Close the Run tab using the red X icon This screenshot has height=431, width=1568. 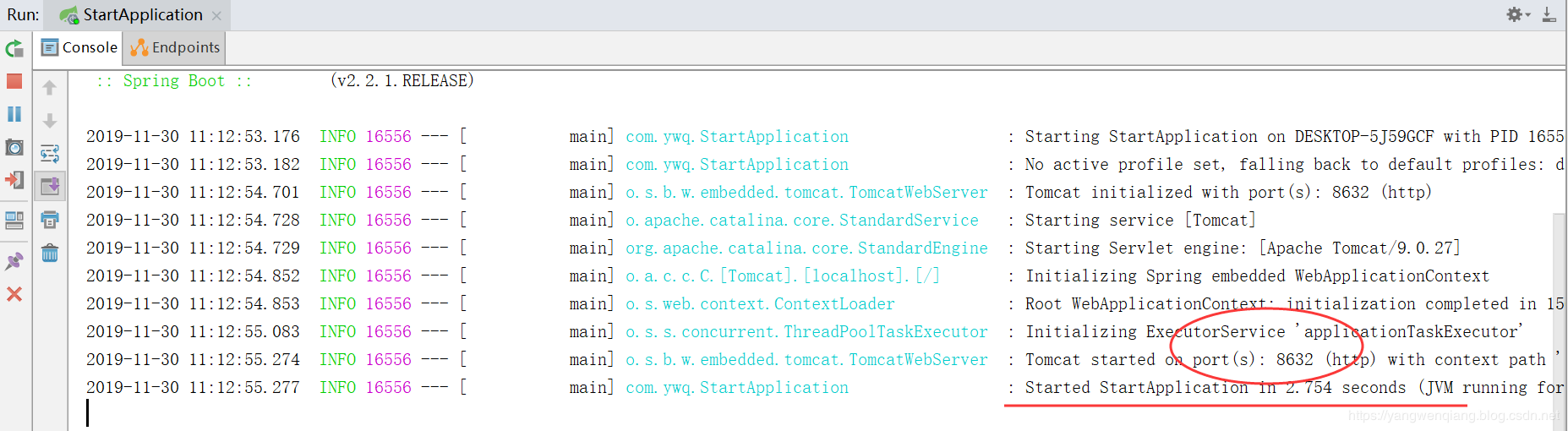[x=14, y=294]
